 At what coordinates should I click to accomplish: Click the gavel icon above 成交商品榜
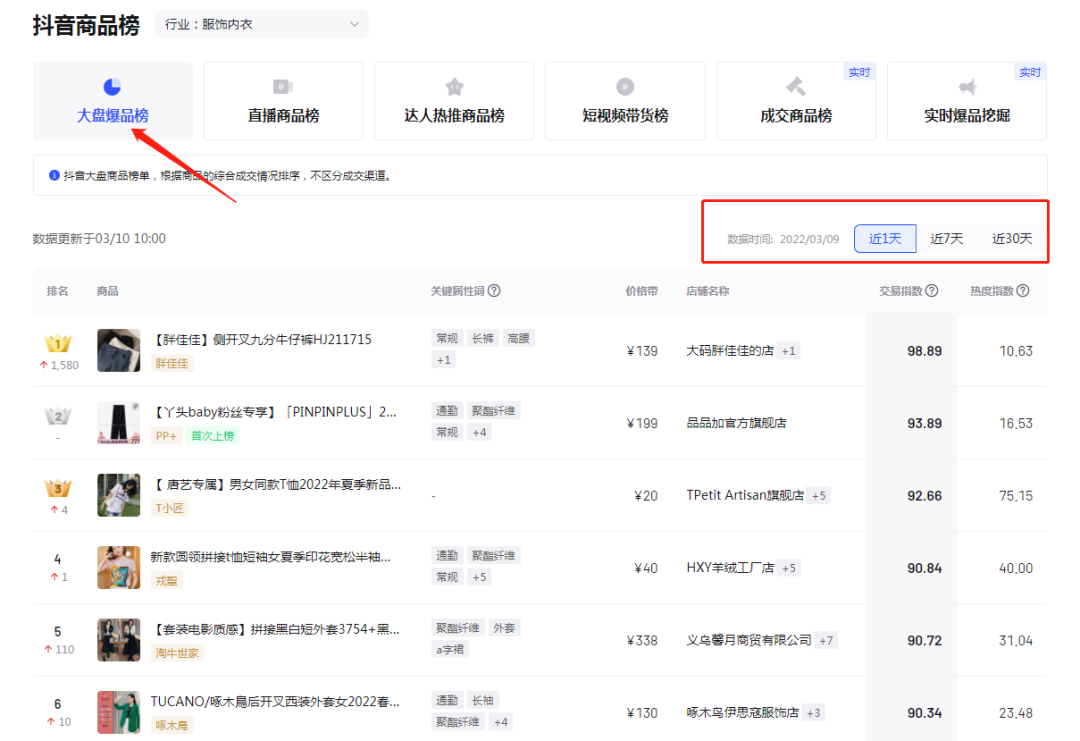(796, 87)
